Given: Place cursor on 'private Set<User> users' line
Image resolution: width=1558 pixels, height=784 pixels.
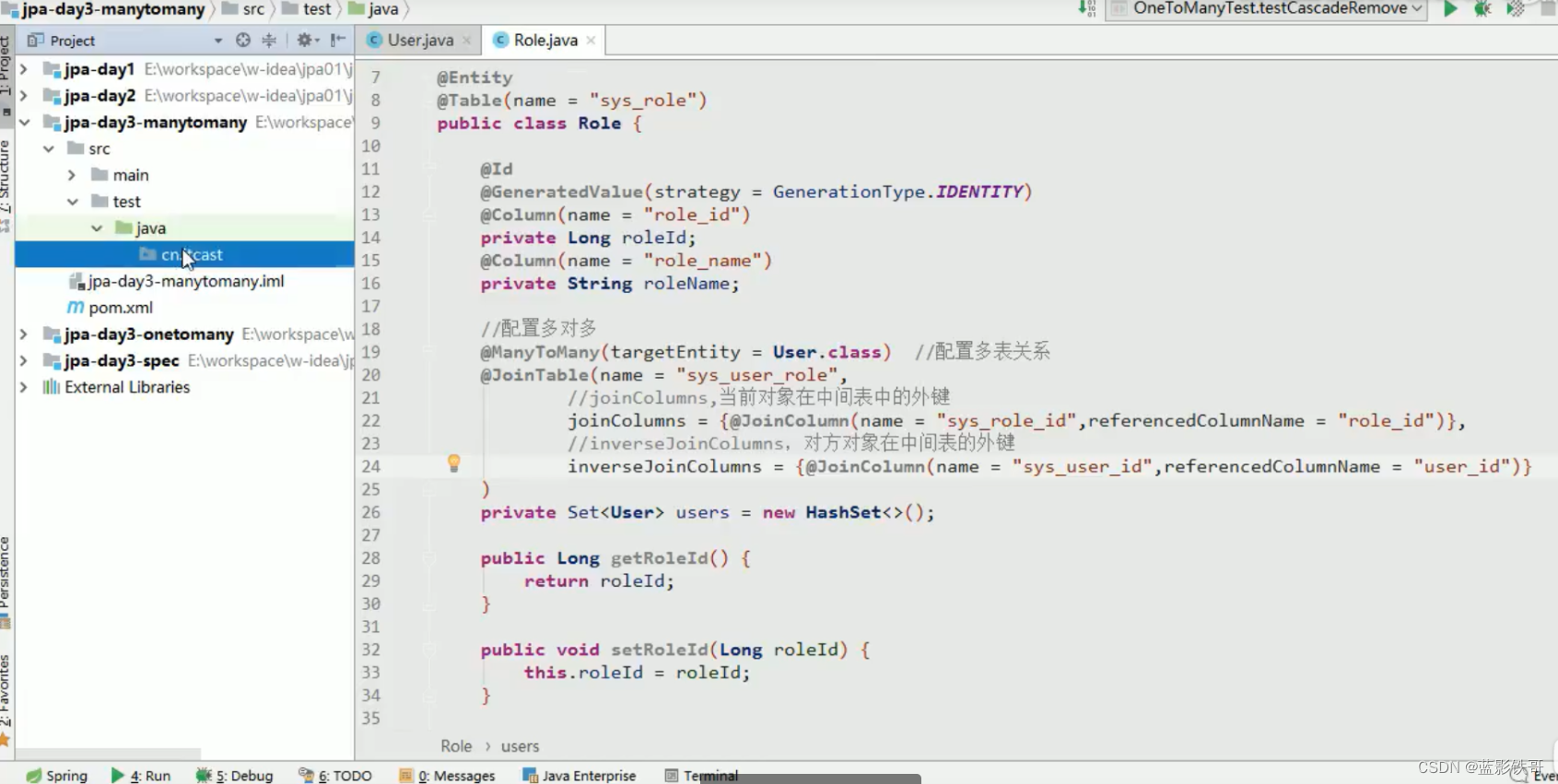Looking at the screenshot, I should [x=707, y=512].
